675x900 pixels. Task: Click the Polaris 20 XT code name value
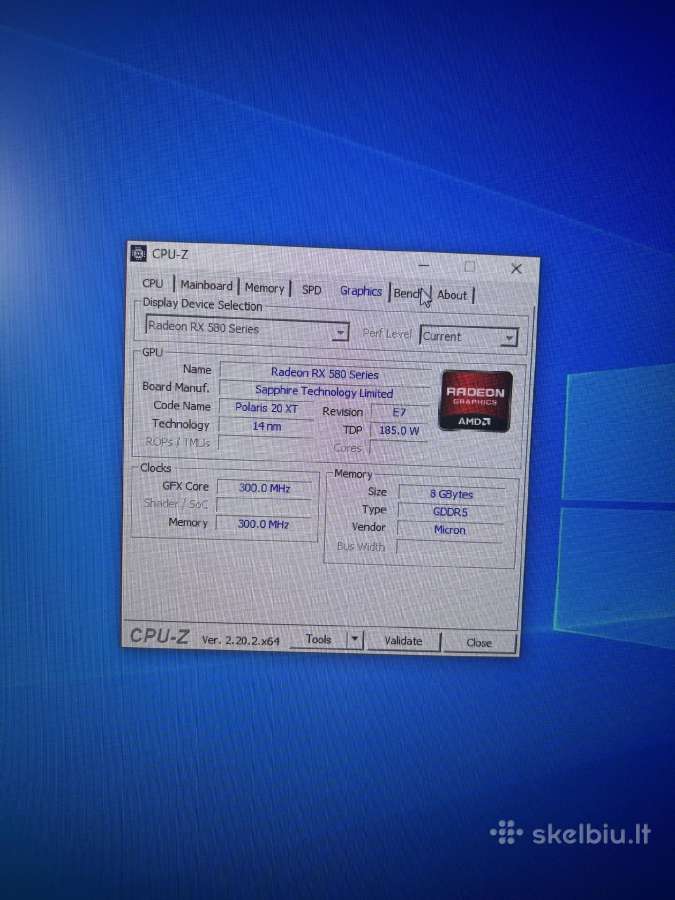point(266,408)
